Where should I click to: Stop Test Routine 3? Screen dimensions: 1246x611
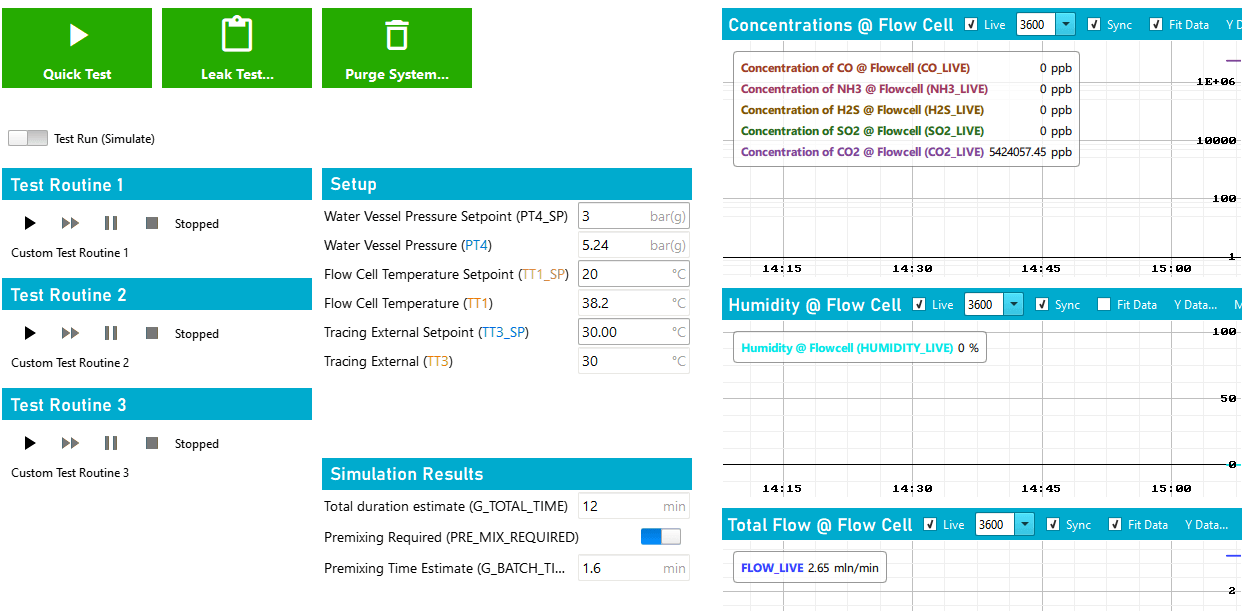pos(151,443)
